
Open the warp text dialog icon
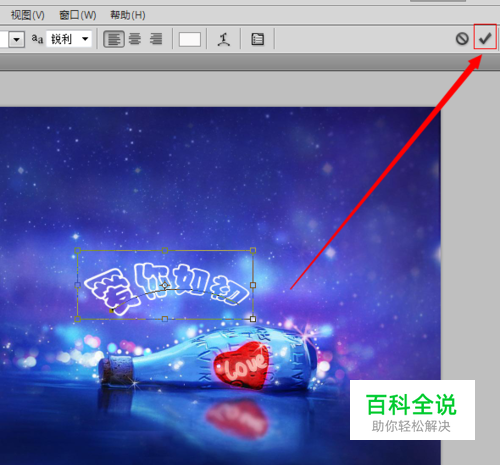(x=224, y=39)
